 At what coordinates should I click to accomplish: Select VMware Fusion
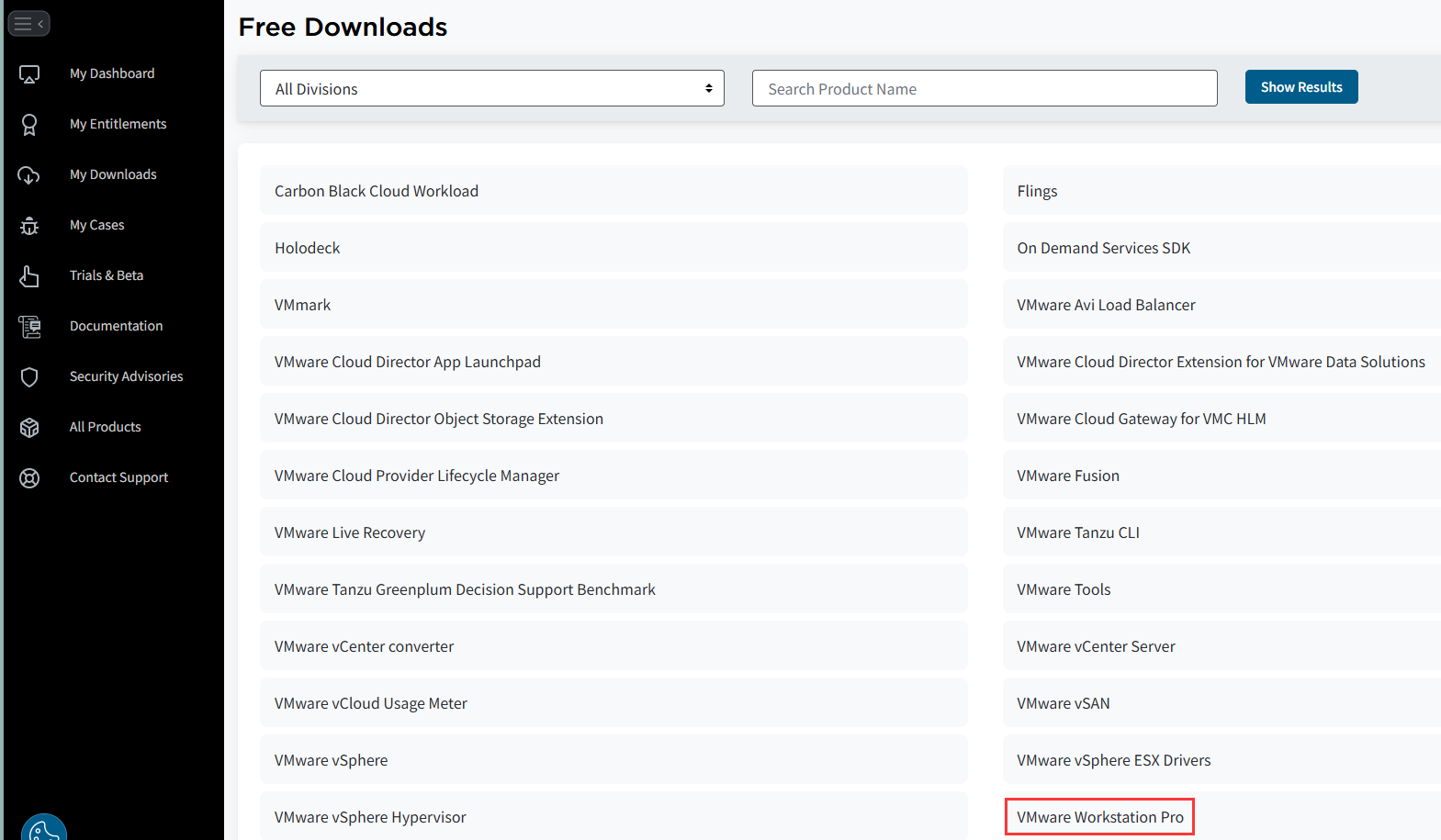point(1221,475)
